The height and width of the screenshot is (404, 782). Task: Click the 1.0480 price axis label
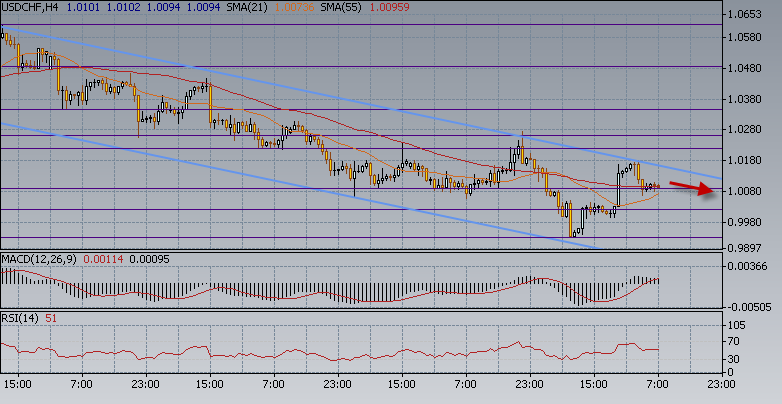745,68
